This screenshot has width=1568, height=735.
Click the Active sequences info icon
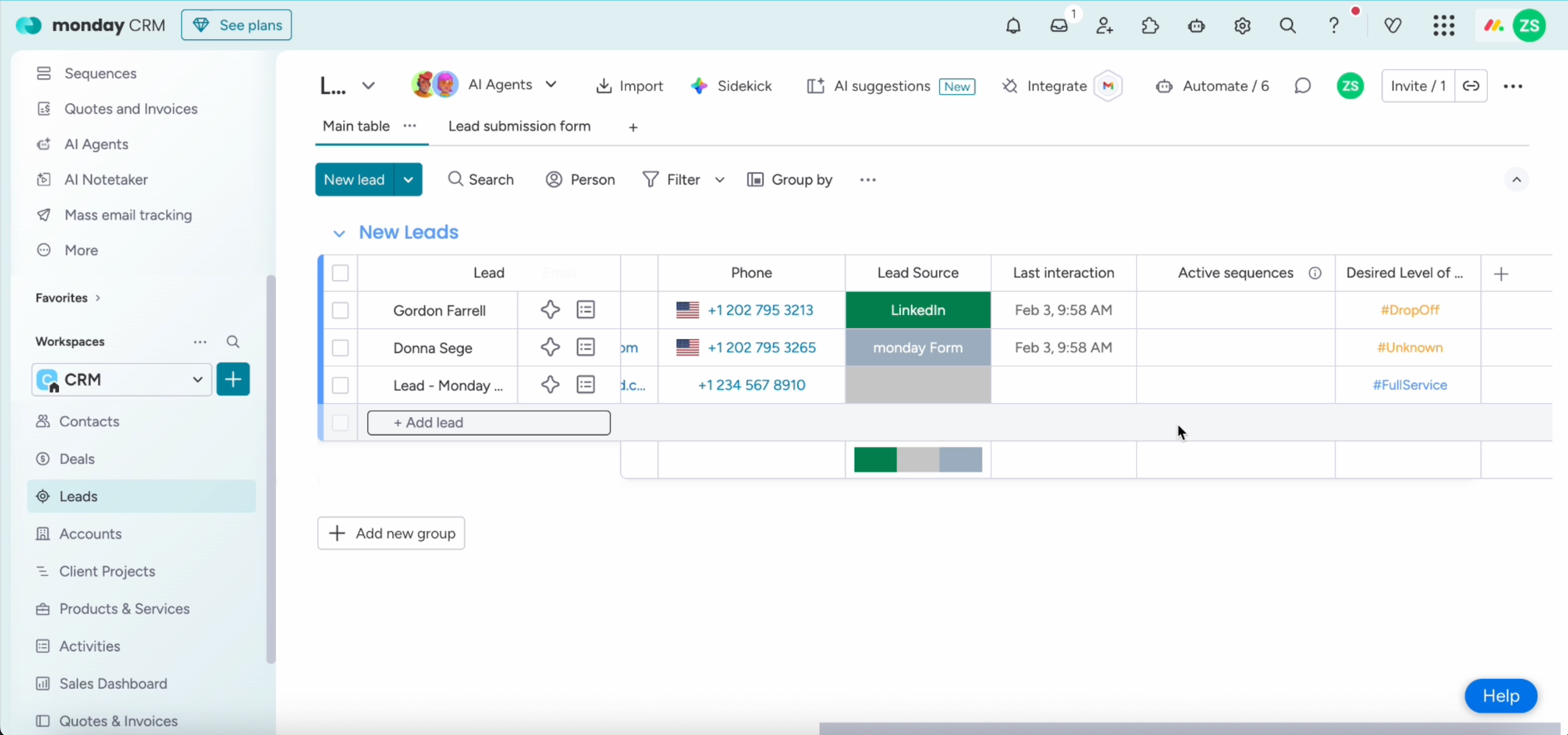1315,273
